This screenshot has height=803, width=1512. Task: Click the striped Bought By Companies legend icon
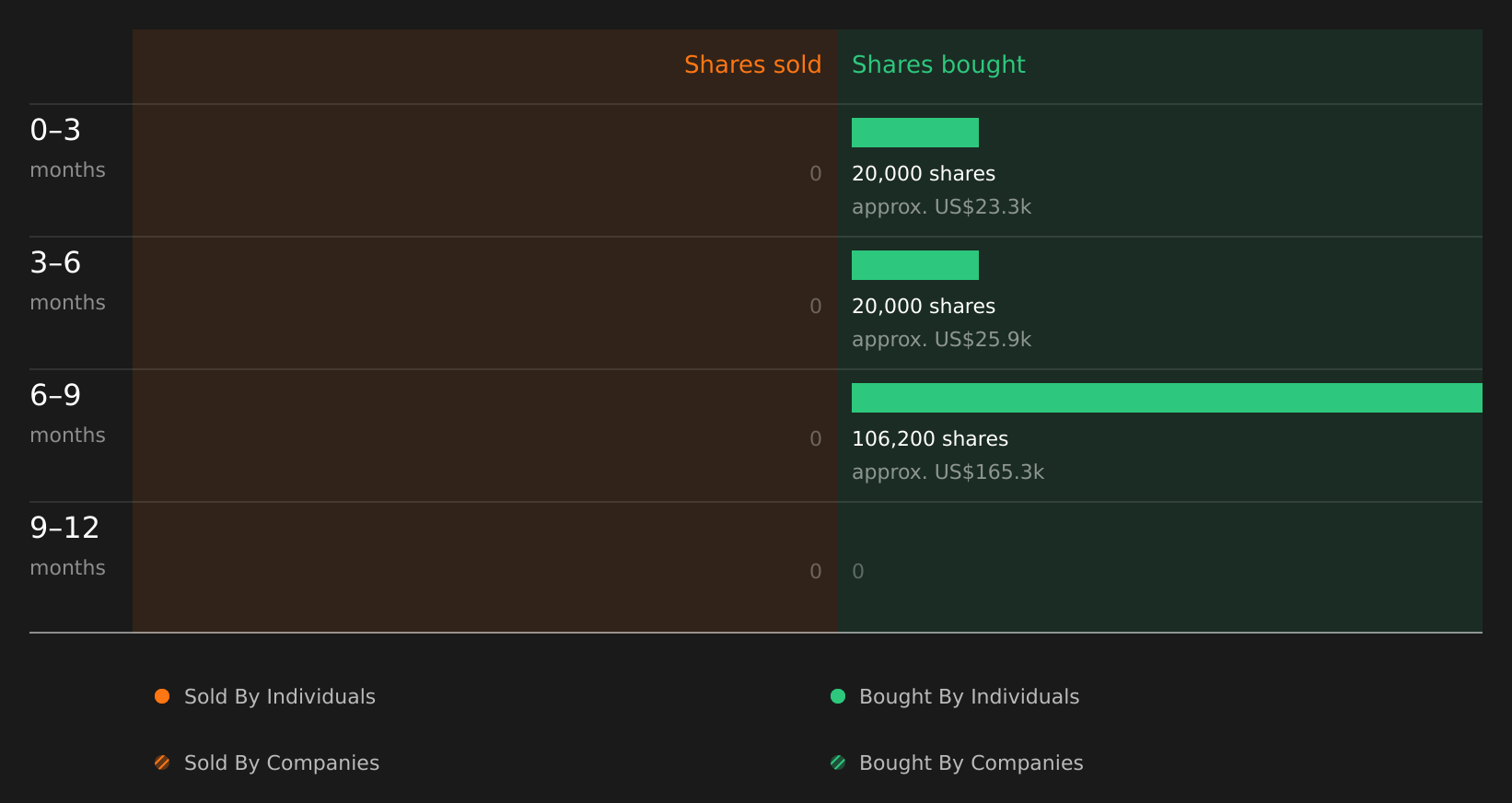coord(838,762)
